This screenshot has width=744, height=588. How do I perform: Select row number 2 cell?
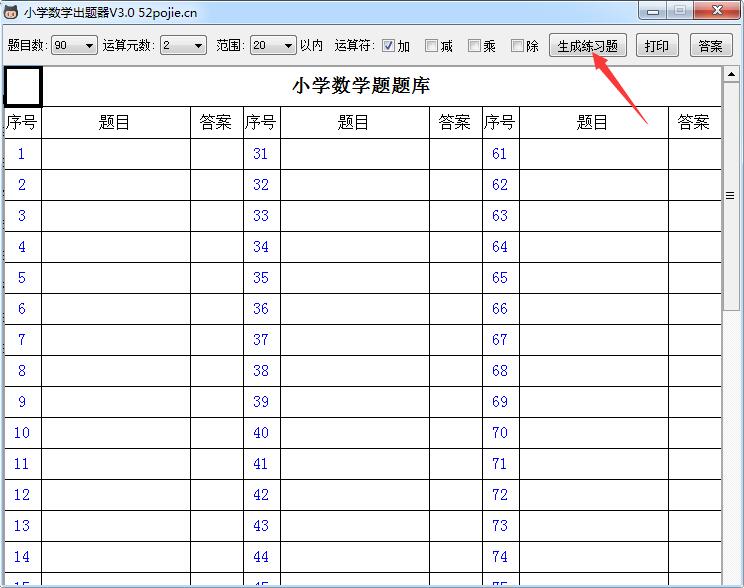point(23,185)
